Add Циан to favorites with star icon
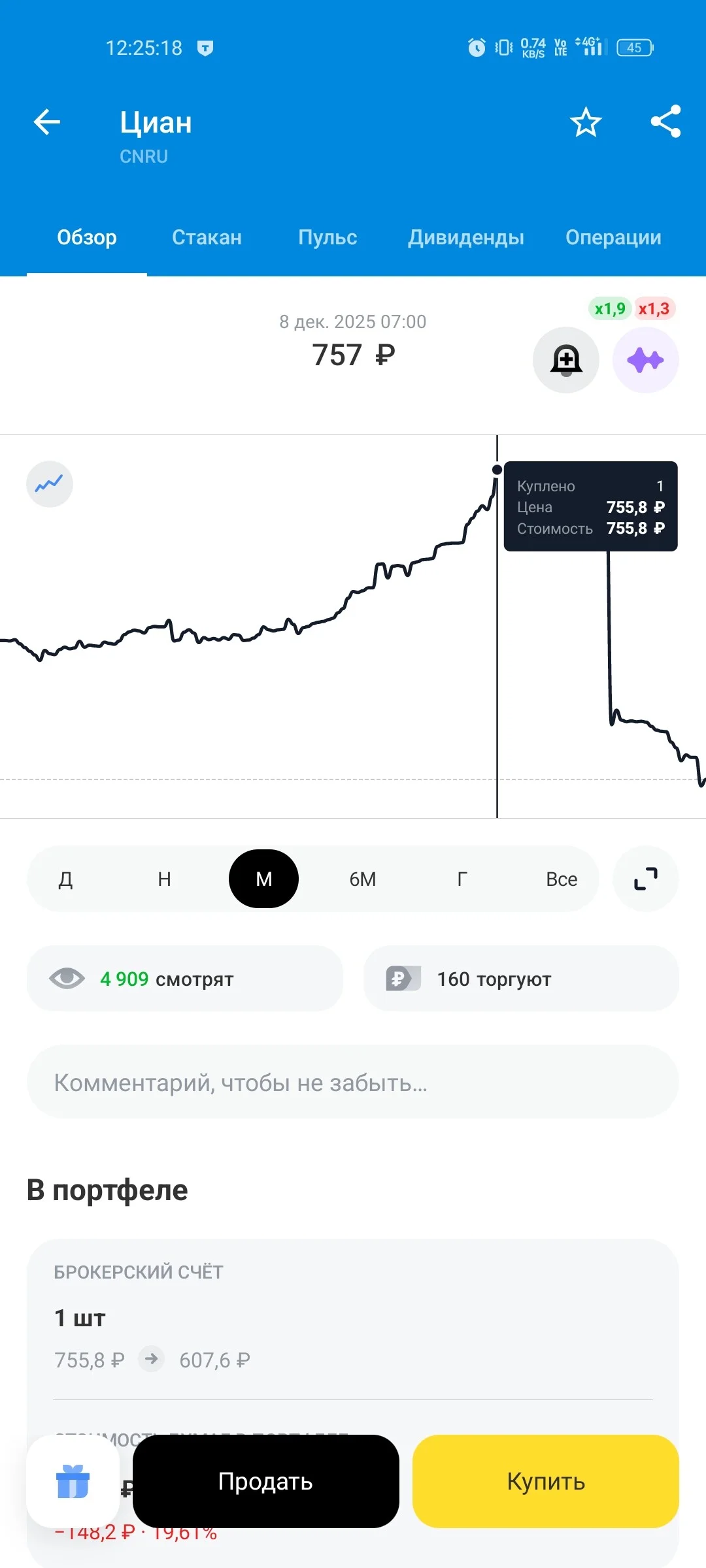Image resolution: width=706 pixels, height=1568 pixels. point(586,122)
